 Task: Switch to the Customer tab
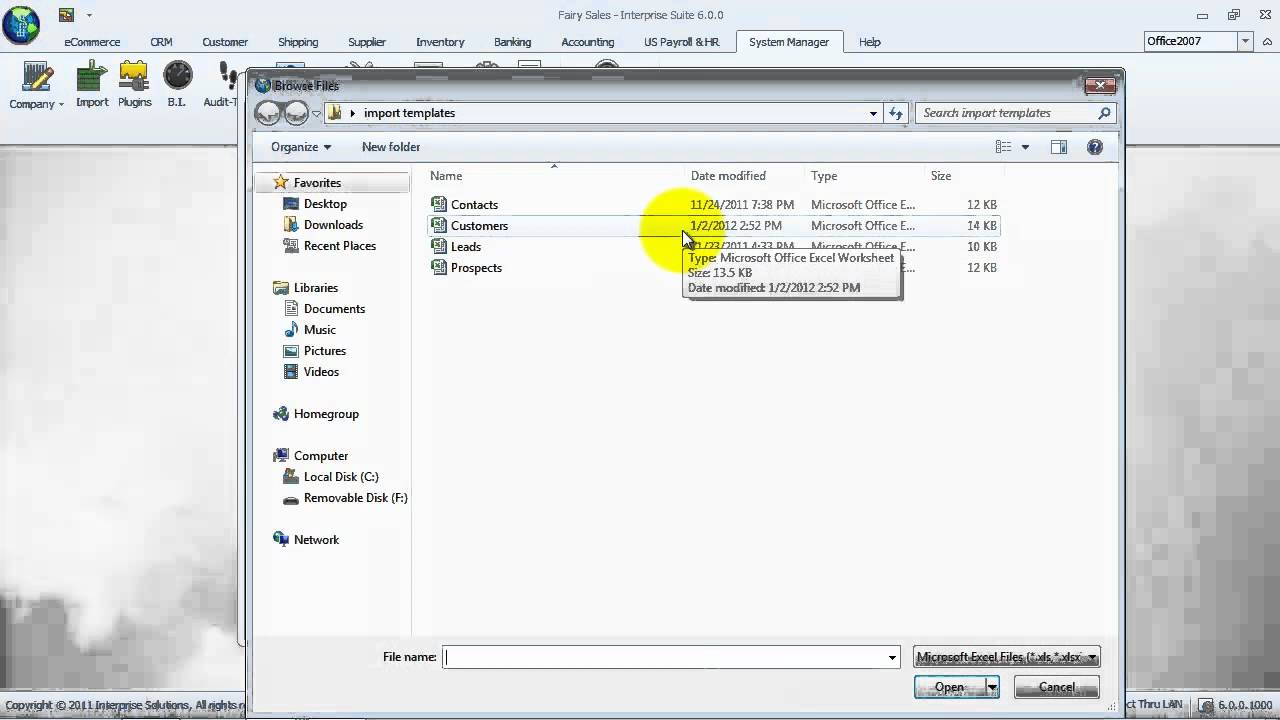pyautogui.click(x=225, y=42)
